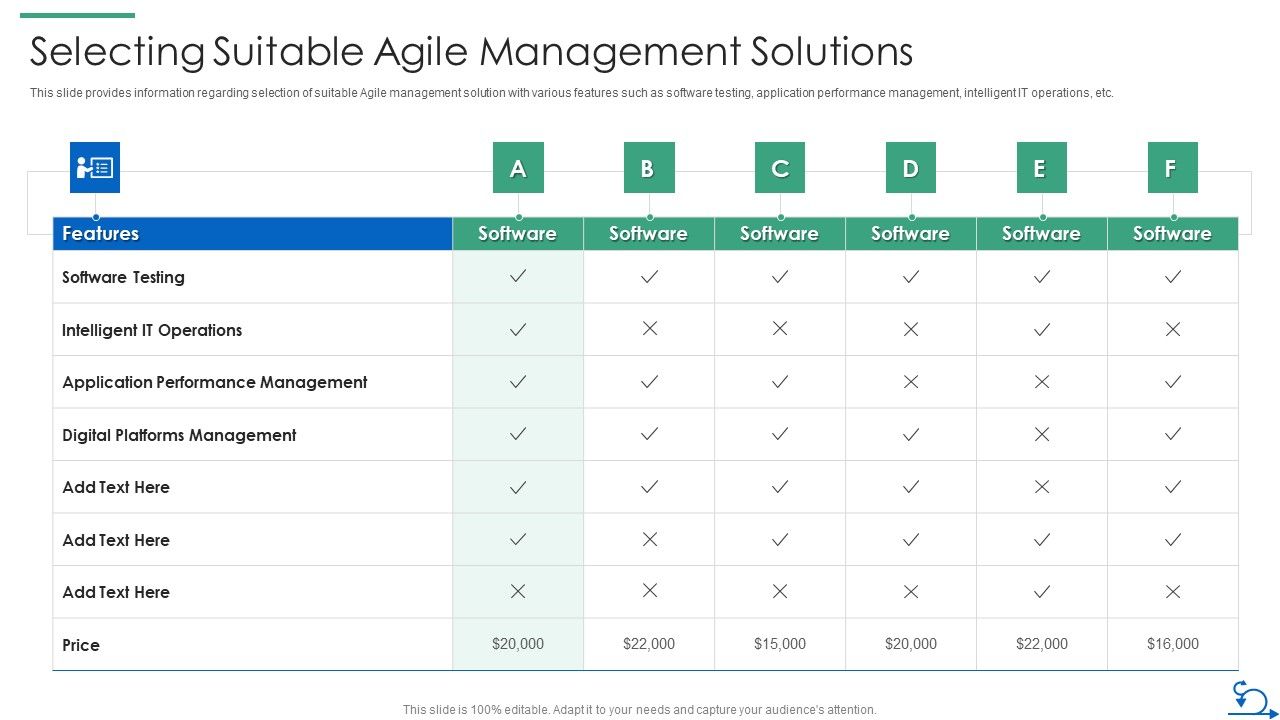Click the editable note text at the bottom
The width and height of the screenshot is (1280, 720).
pos(639,709)
